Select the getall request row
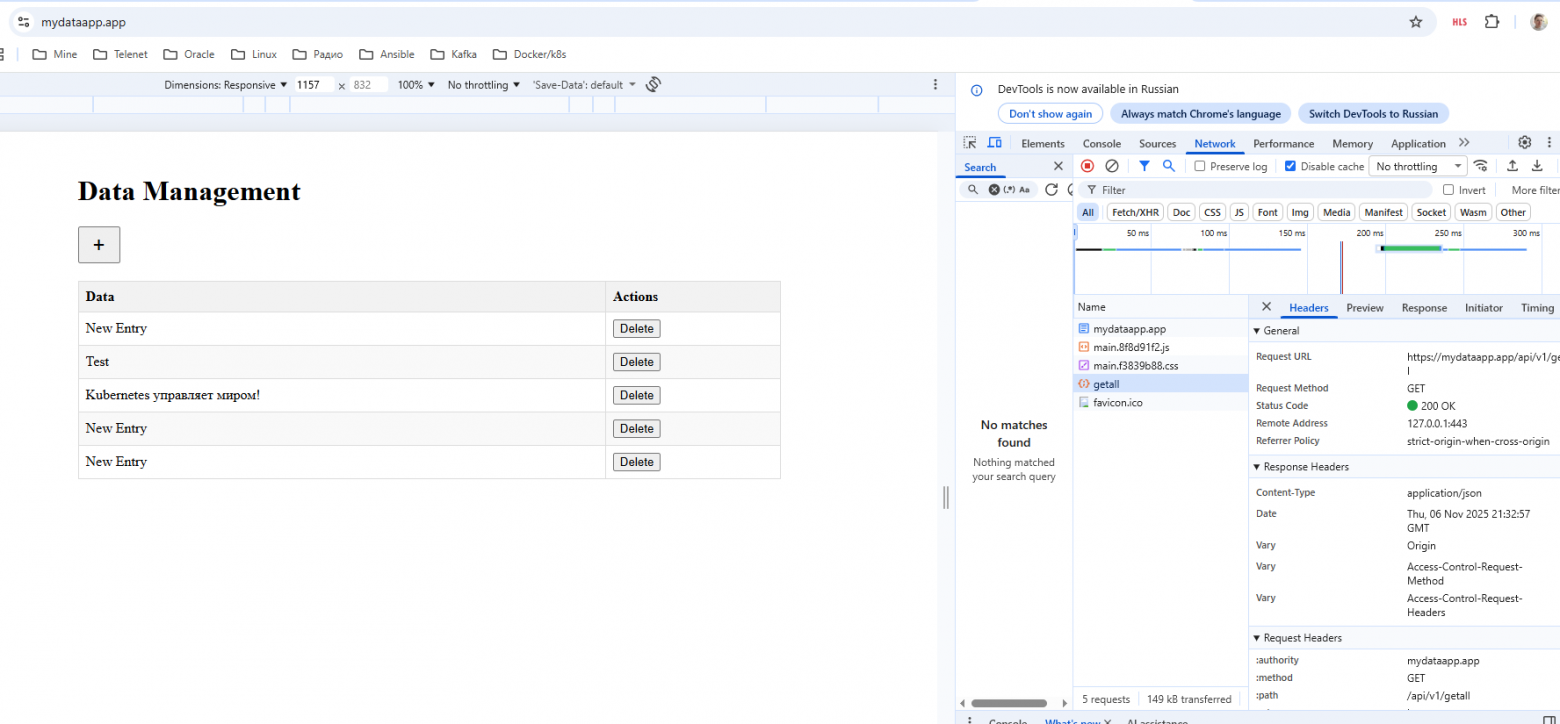The width and height of the screenshot is (1560, 724). coord(1105,383)
